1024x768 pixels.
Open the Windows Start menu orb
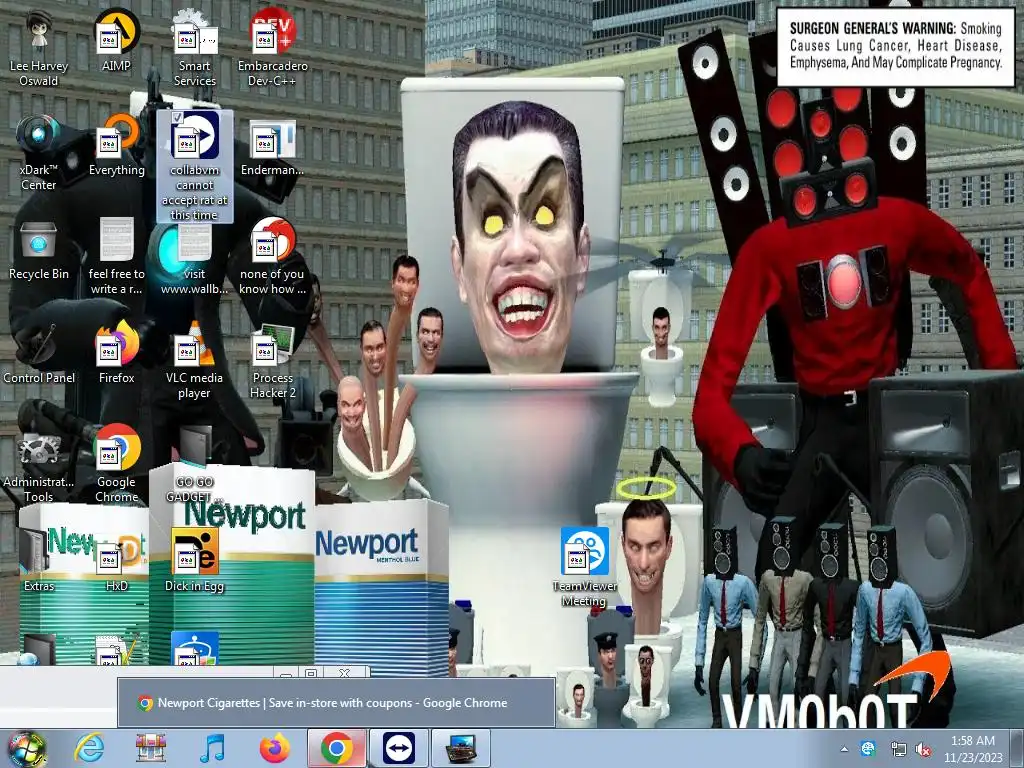tap(25, 748)
